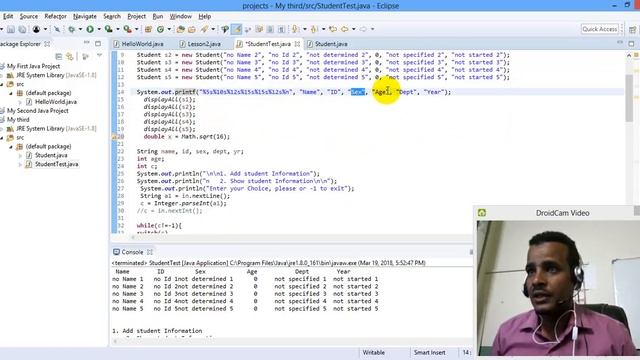Select My Second Java Project

coord(38,111)
